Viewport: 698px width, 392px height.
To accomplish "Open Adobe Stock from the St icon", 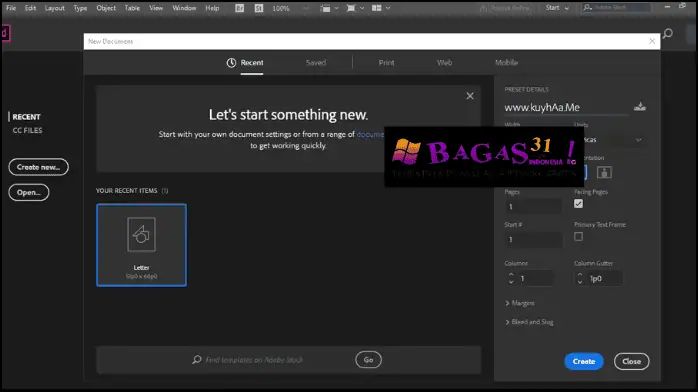I will click(x=259, y=8).
